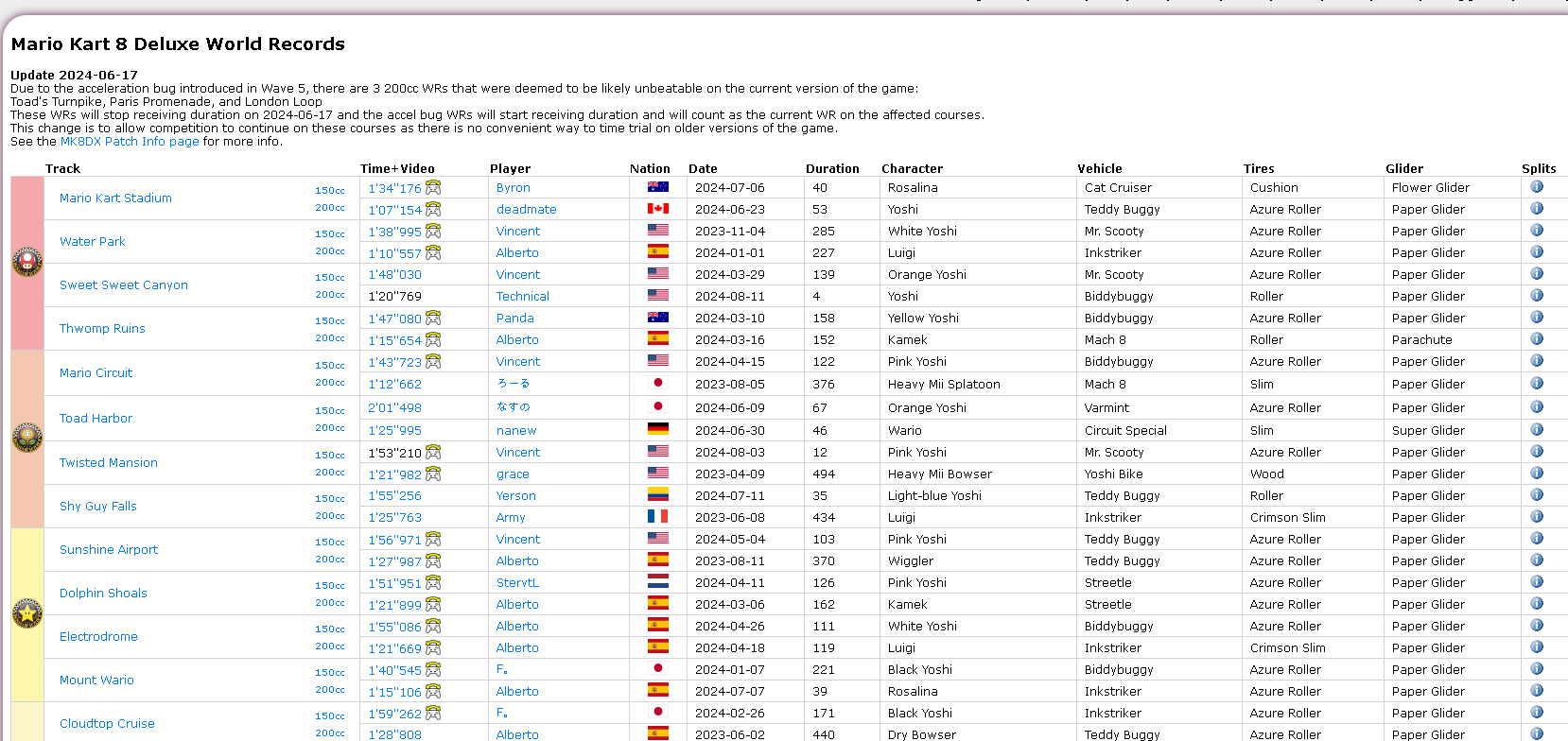The height and width of the screenshot is (741, 1568).
Task: Click the Colombian flag in Yerson's row
Action: (x=658, y=494)
